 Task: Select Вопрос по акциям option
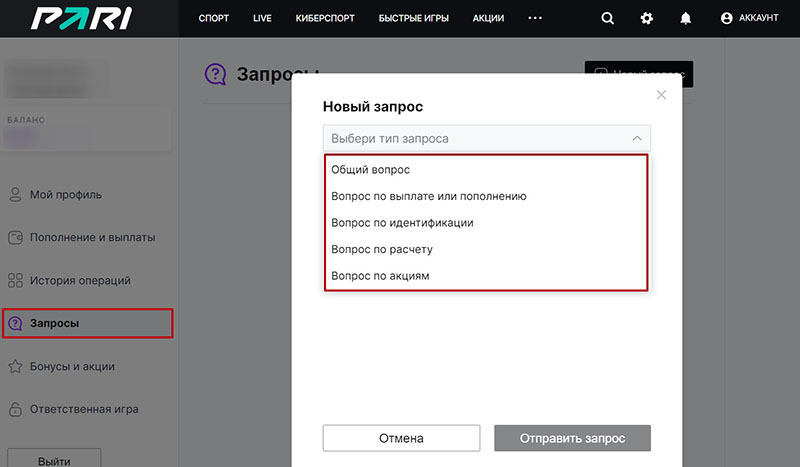point(486,276)
